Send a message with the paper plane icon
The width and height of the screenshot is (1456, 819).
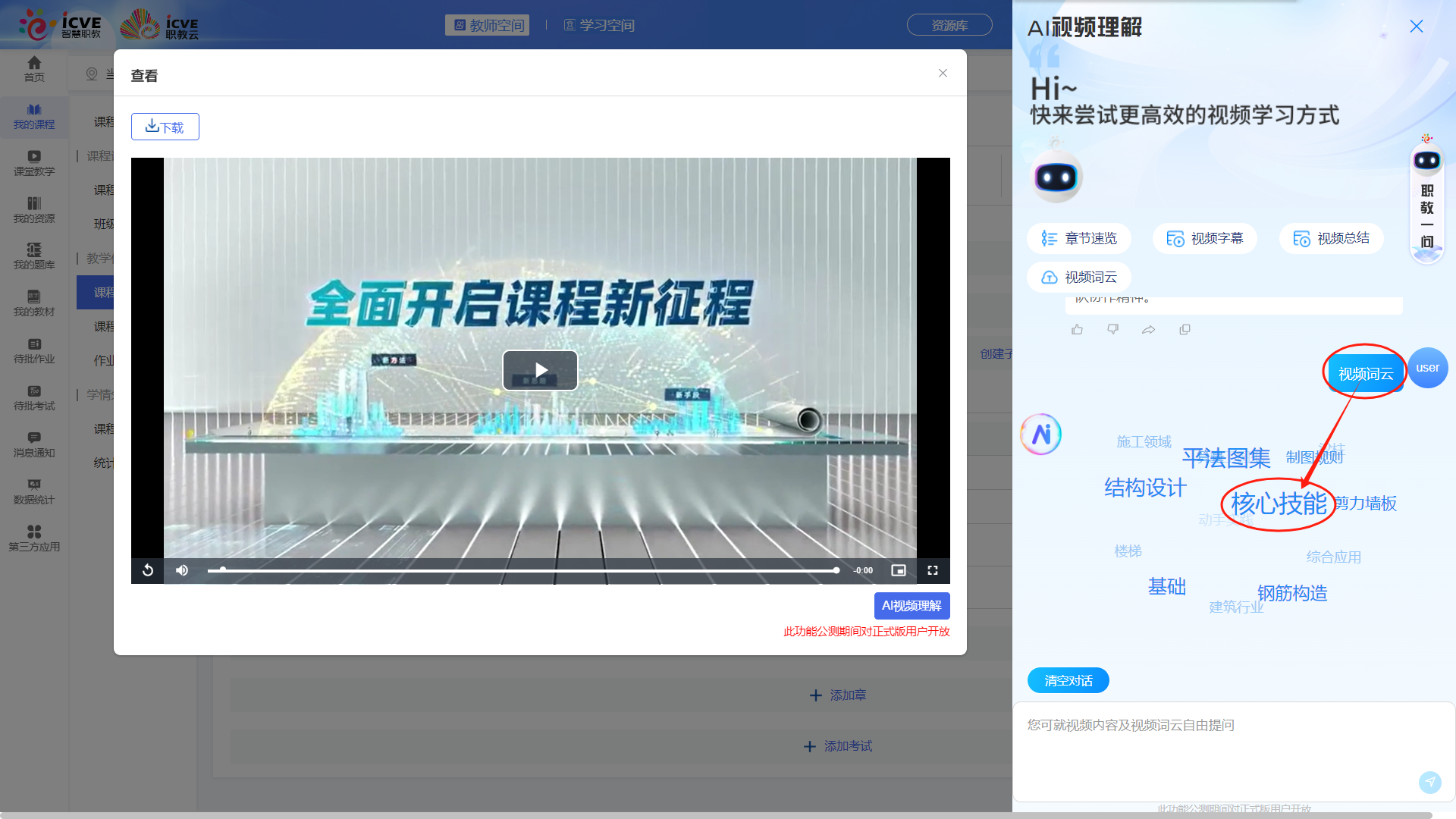click(1430, 782)
